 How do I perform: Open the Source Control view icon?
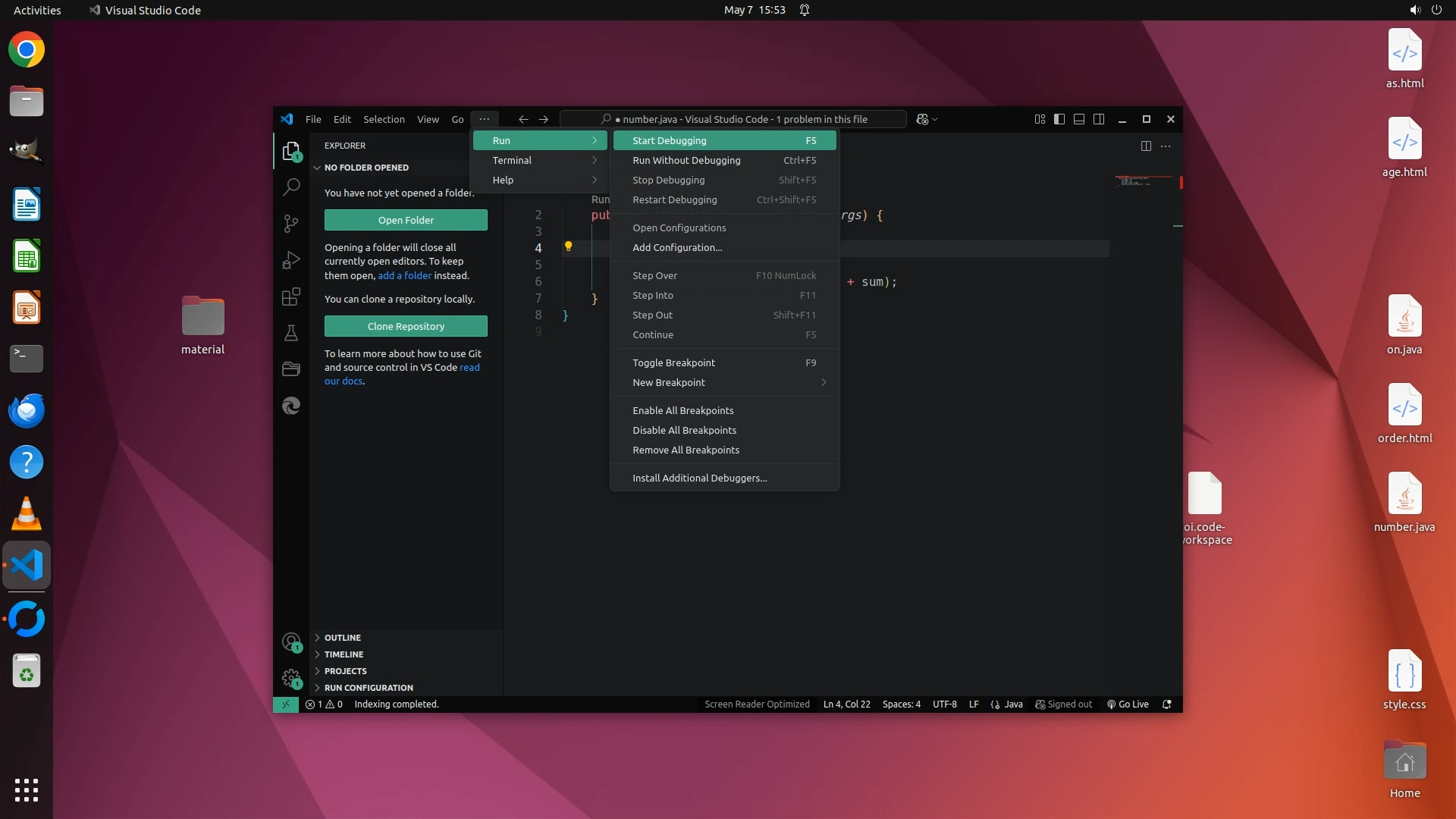pyautogui.click(x=291, y=223)
